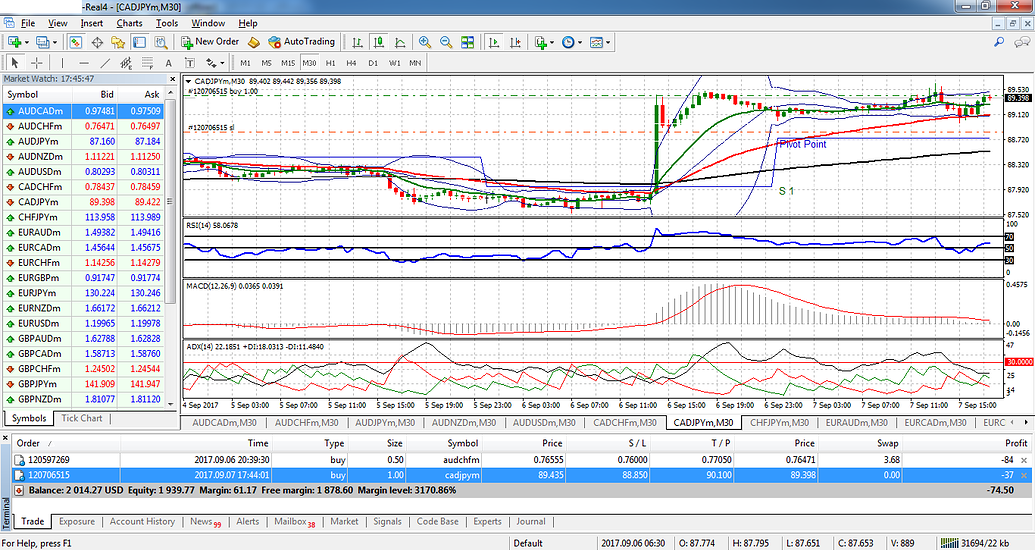
Task: Switch to the Account History tab
Action: coord(142,521)
